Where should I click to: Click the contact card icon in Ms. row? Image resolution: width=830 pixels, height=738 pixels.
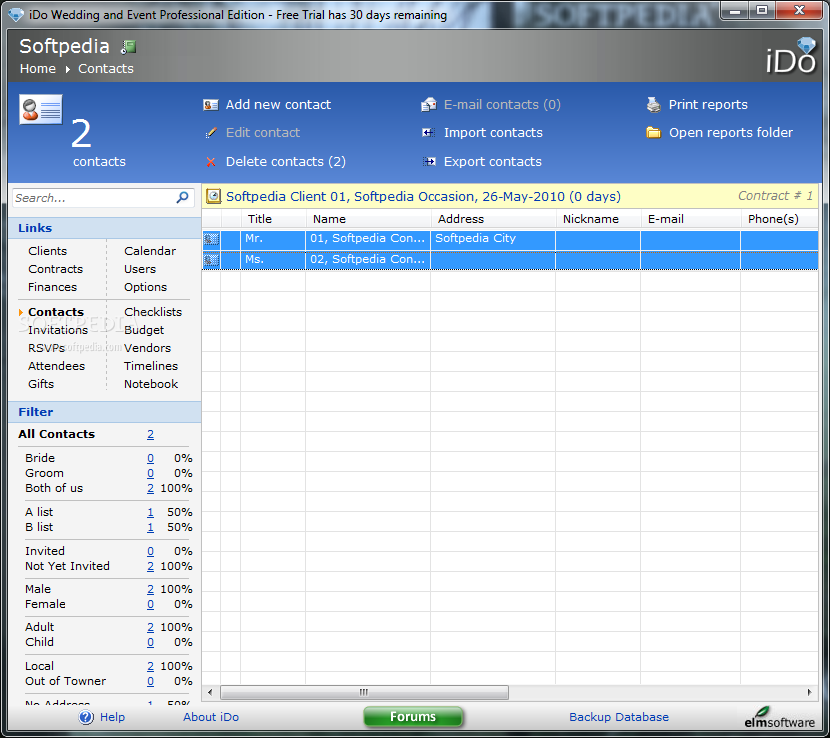tap(211, 260)
